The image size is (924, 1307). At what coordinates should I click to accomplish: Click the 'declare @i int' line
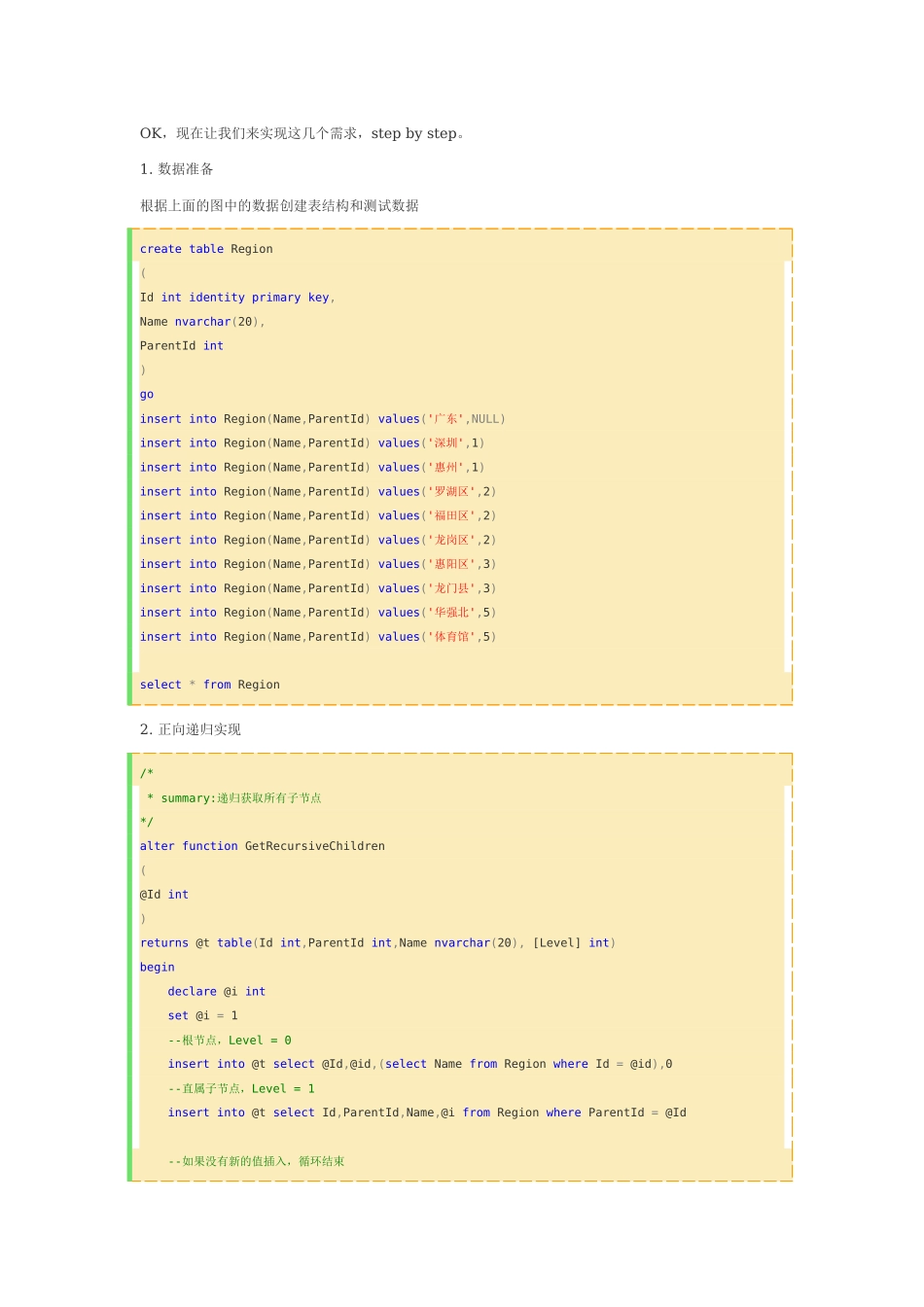217,992
